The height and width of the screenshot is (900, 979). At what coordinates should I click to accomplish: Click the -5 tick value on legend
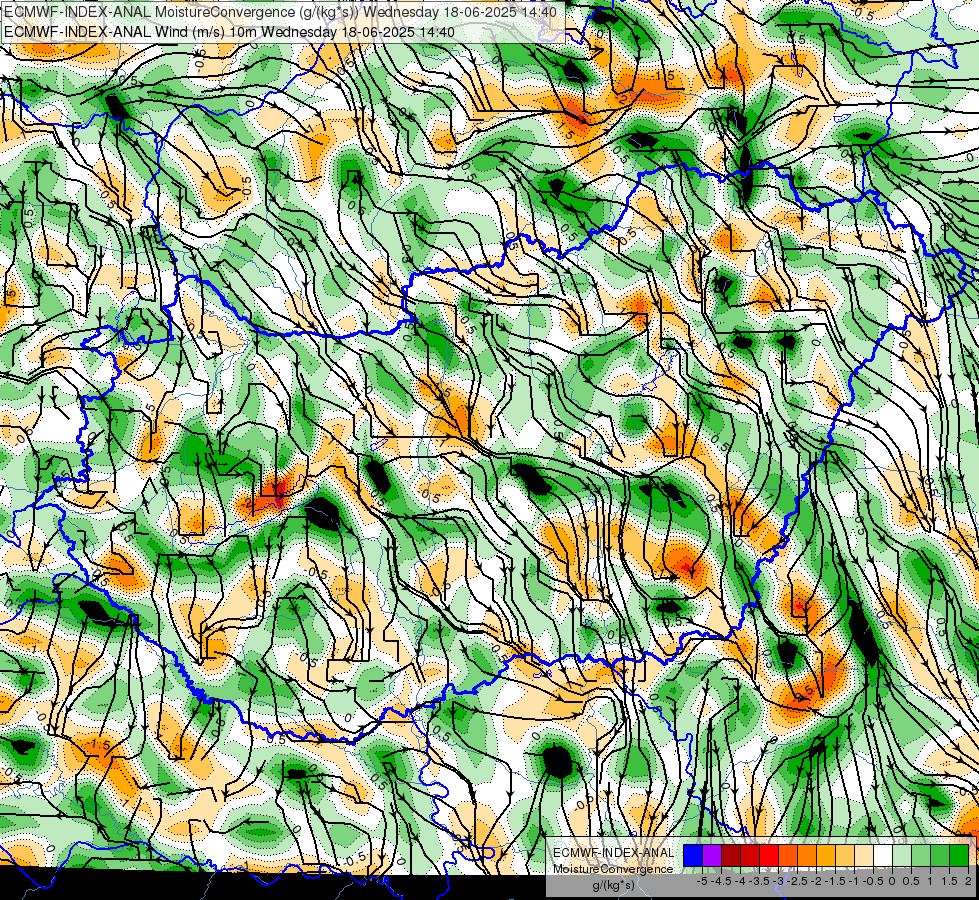click(x=702, y=881)
